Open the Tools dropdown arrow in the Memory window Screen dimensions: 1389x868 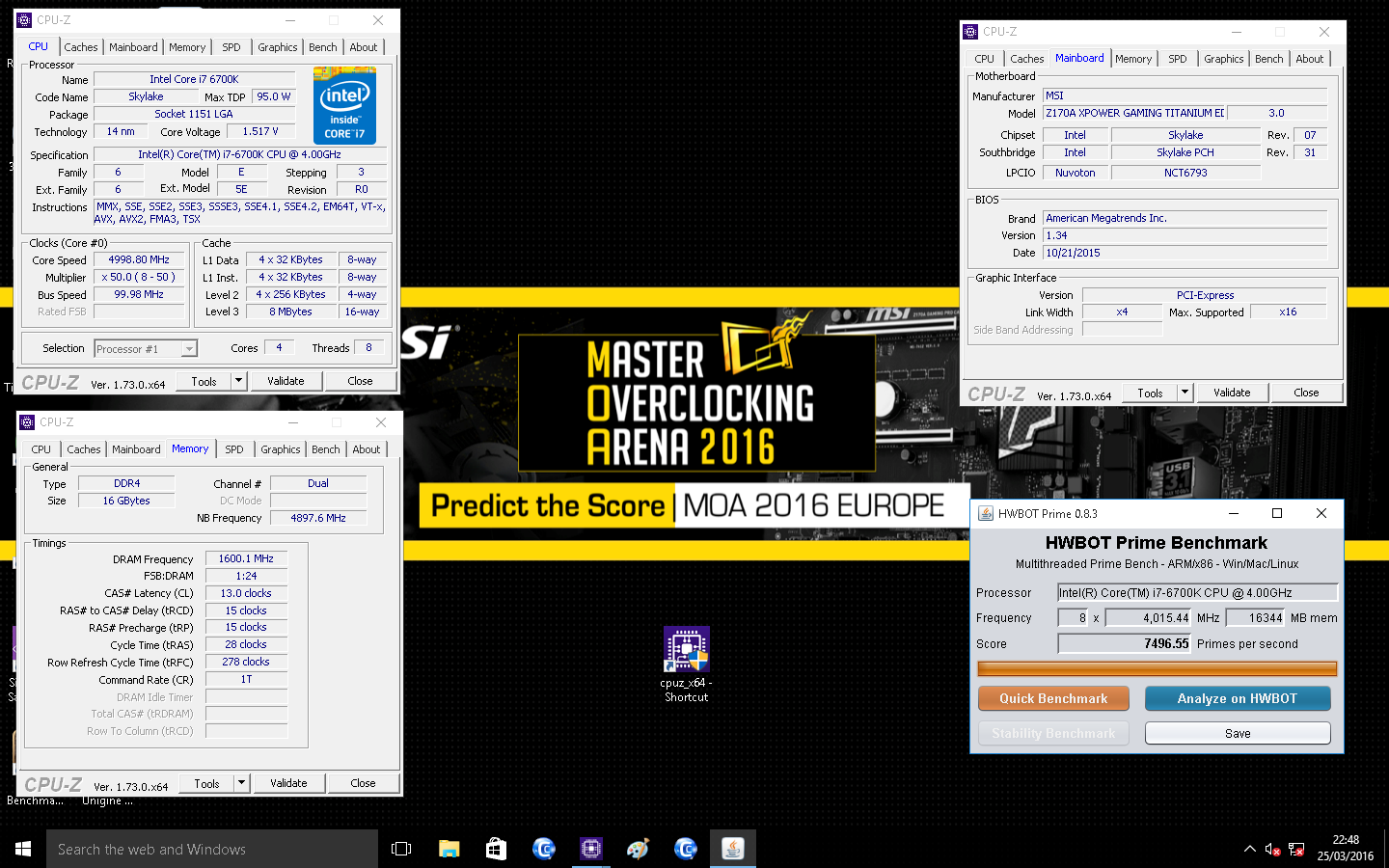241,783
